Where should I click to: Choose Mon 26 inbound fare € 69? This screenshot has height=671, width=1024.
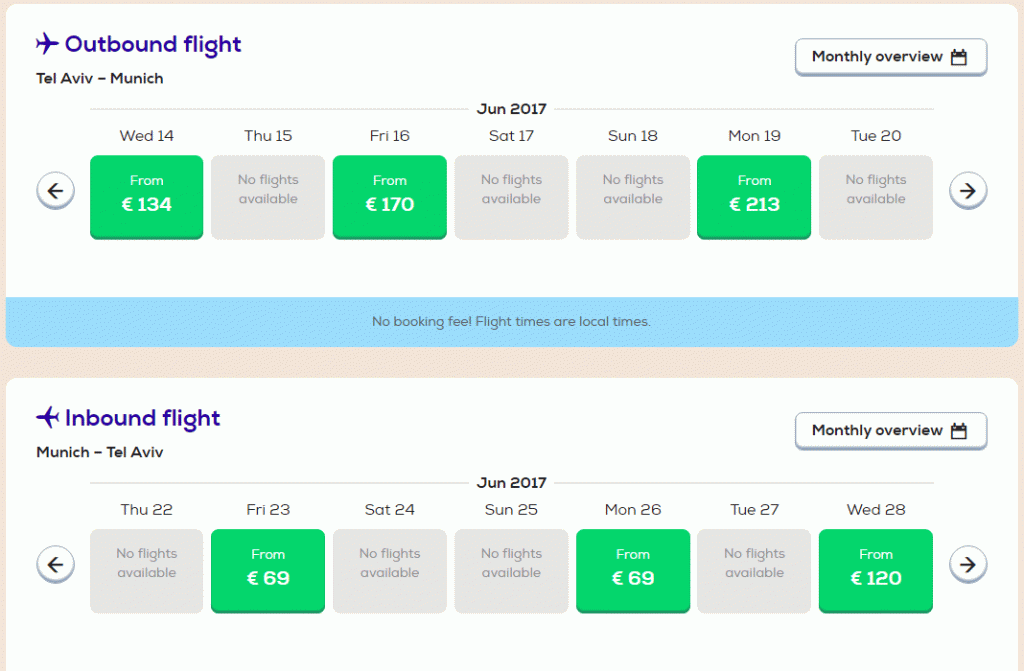click(633, 571)
